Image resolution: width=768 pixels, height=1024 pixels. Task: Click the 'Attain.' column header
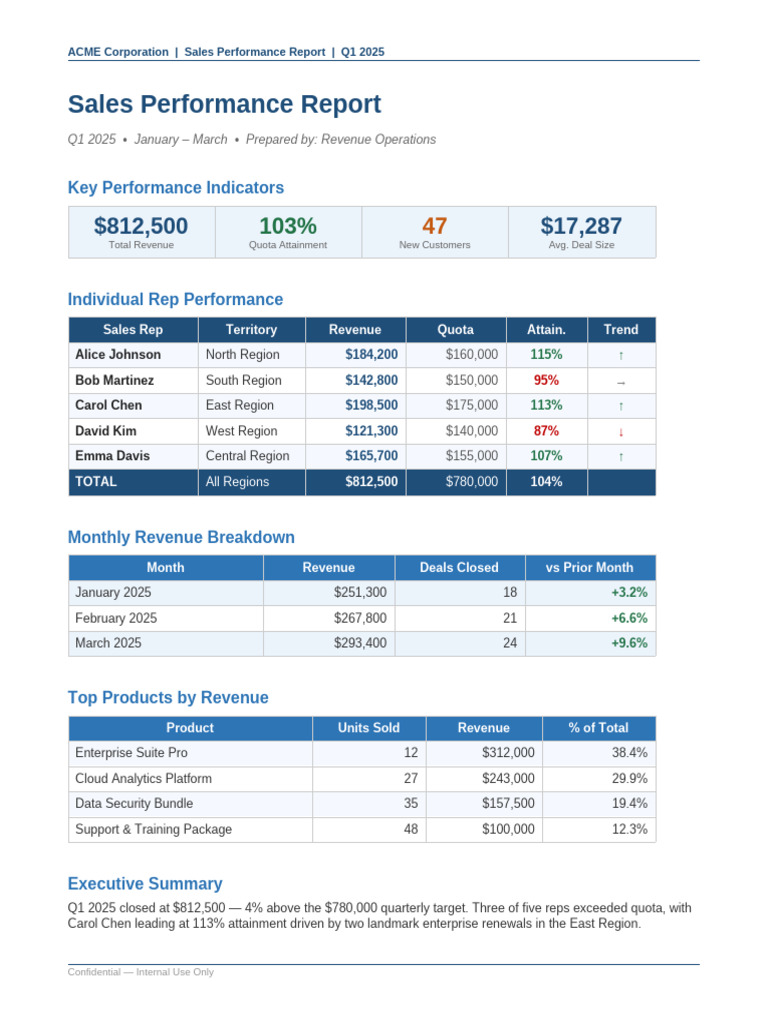point(547,330)
